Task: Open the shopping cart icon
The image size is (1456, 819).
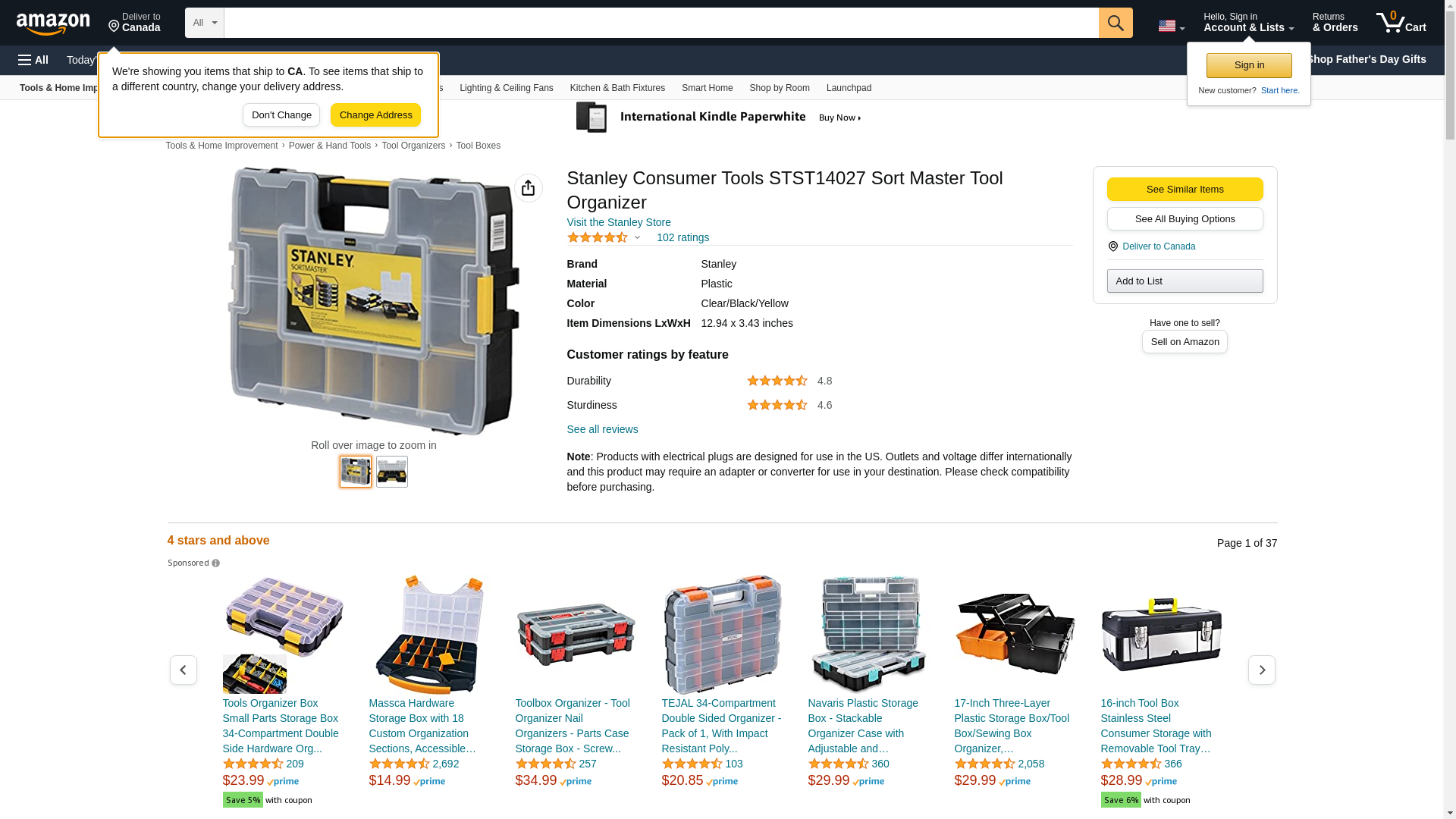Action: click(1401, 23)
